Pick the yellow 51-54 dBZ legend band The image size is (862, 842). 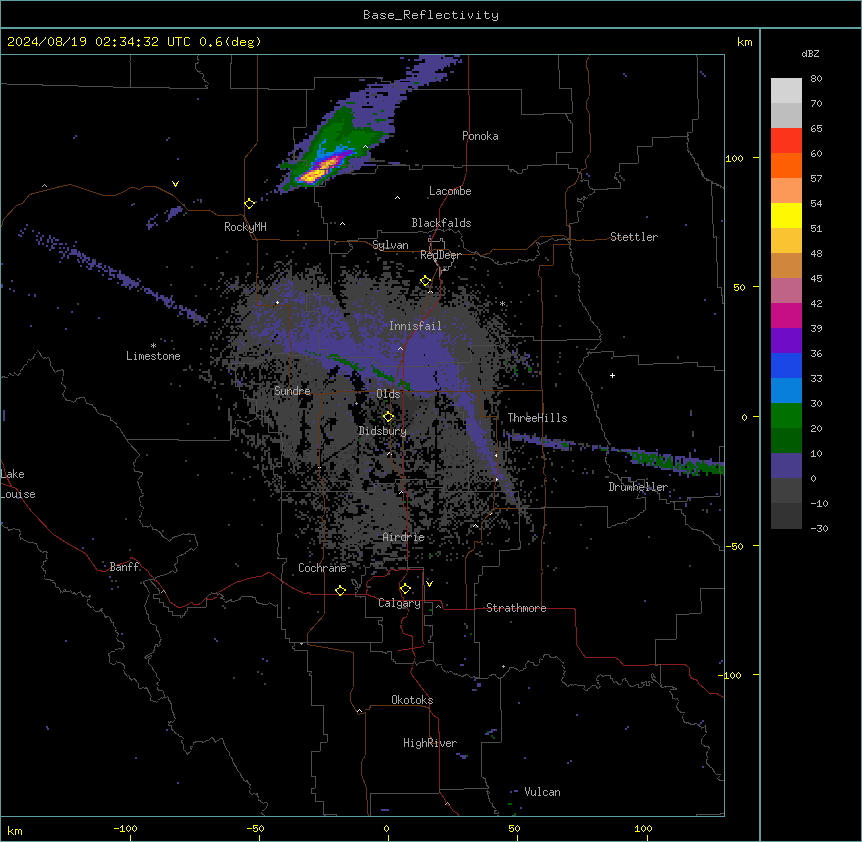[786, 216]
